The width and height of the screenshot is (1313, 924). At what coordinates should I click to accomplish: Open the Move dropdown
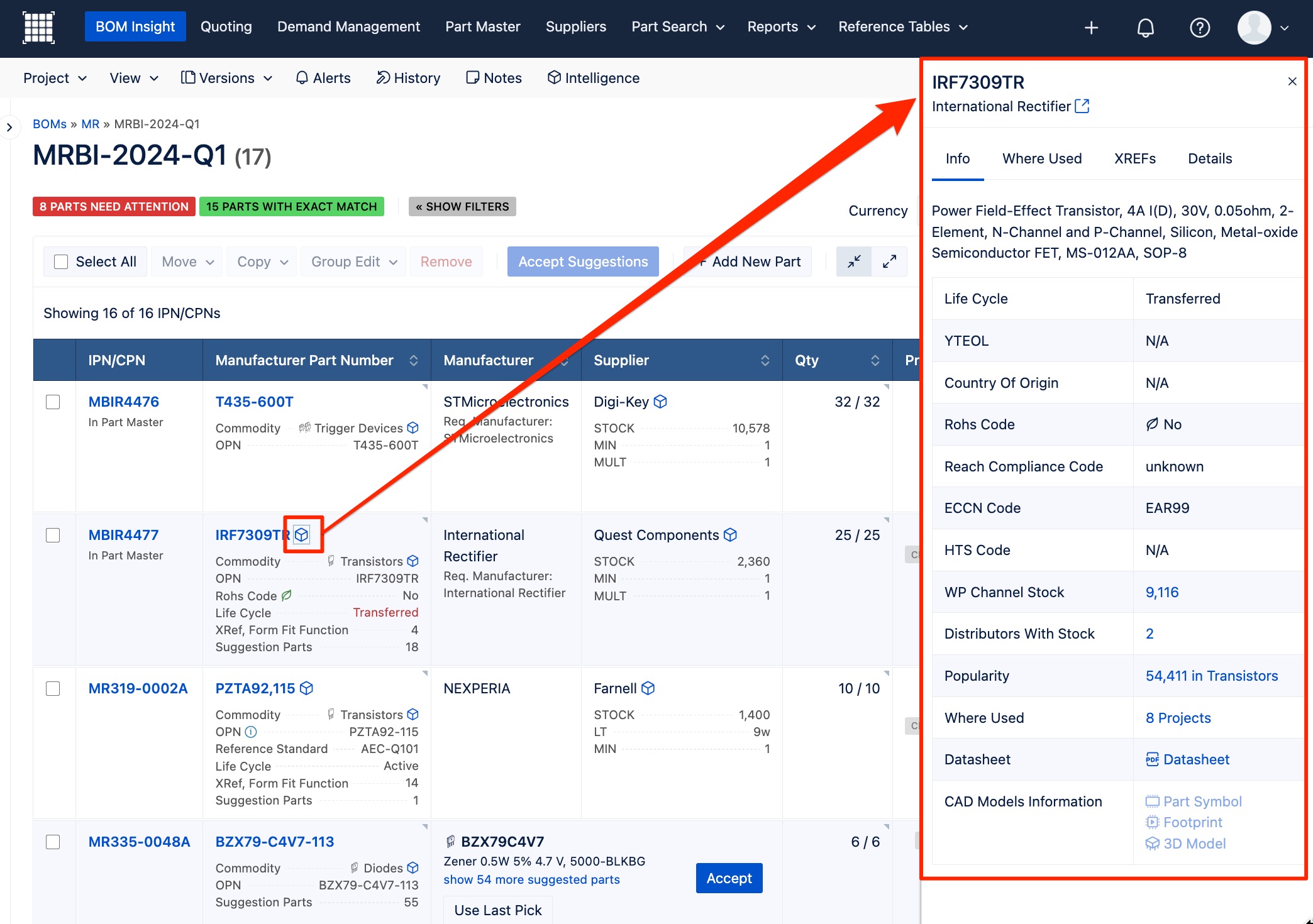point(187,261)
